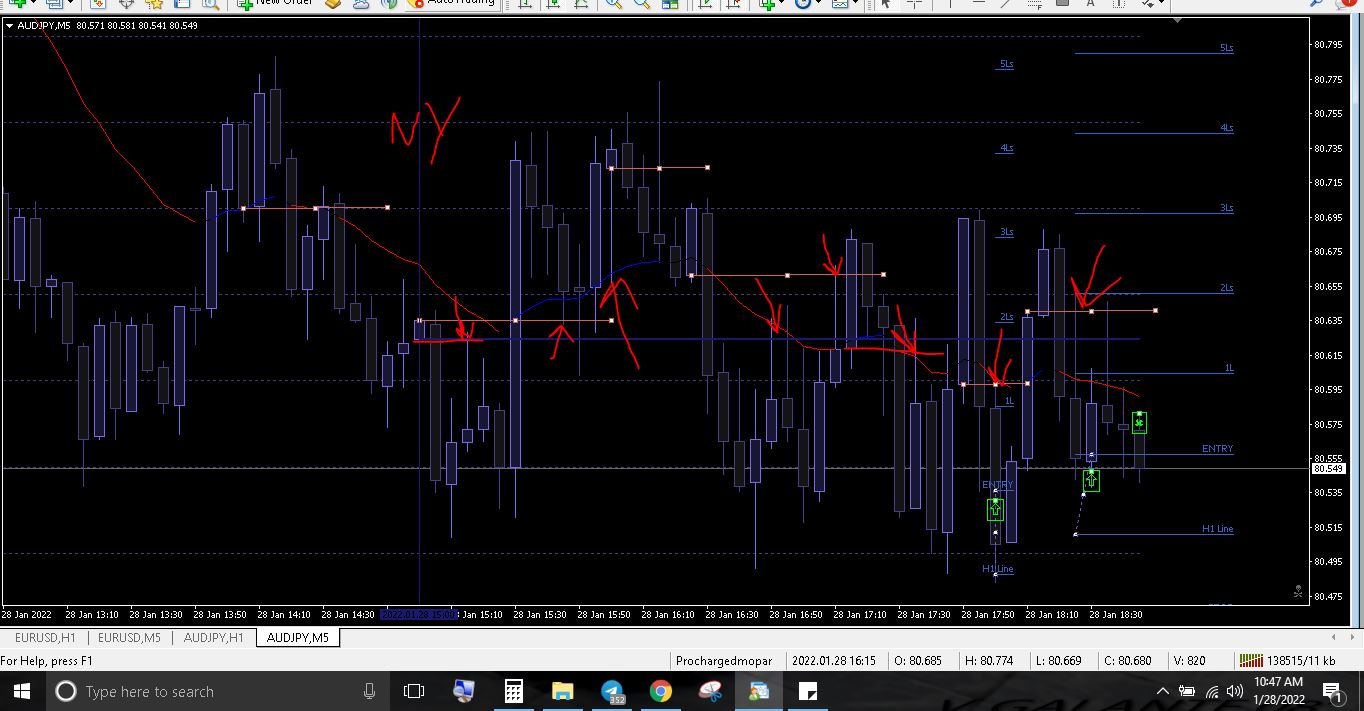Click the 28 Jan 18:30 time axis label
The height and width of the screenshot is (711, 1364).
point(1116,614)
